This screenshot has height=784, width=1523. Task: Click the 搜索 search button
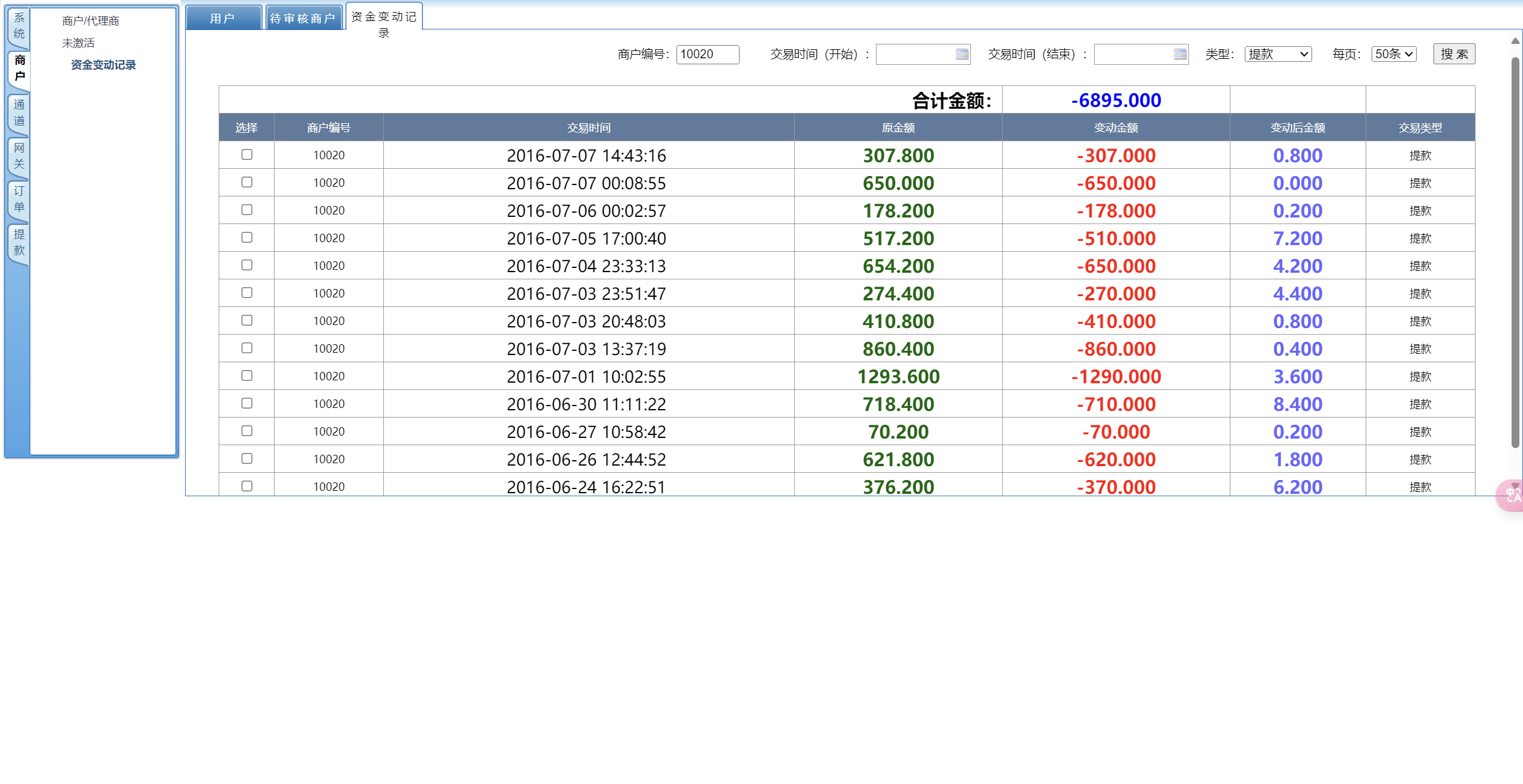(x=1454, y=54)
